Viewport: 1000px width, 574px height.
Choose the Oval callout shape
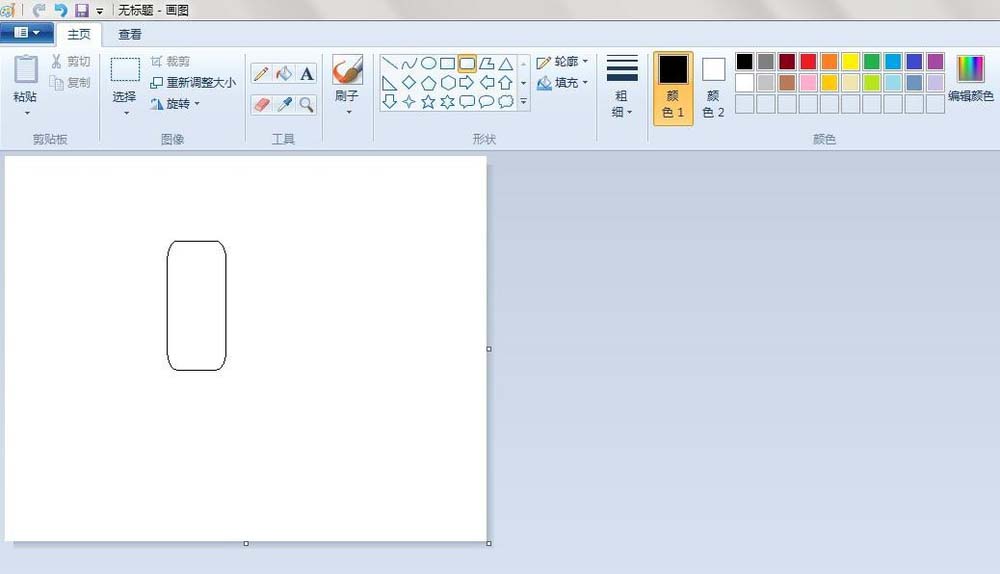(x=487, y=101)
